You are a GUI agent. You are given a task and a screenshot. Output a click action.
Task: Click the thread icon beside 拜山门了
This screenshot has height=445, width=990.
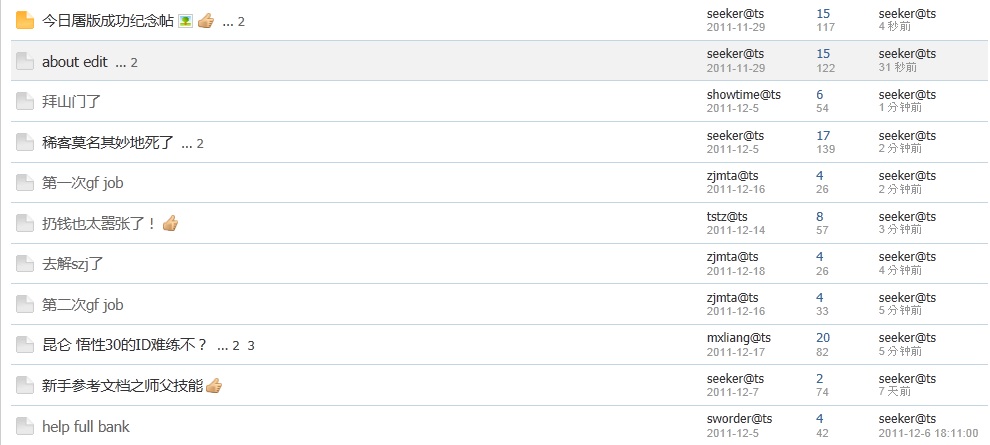click(x=25, y=101)
